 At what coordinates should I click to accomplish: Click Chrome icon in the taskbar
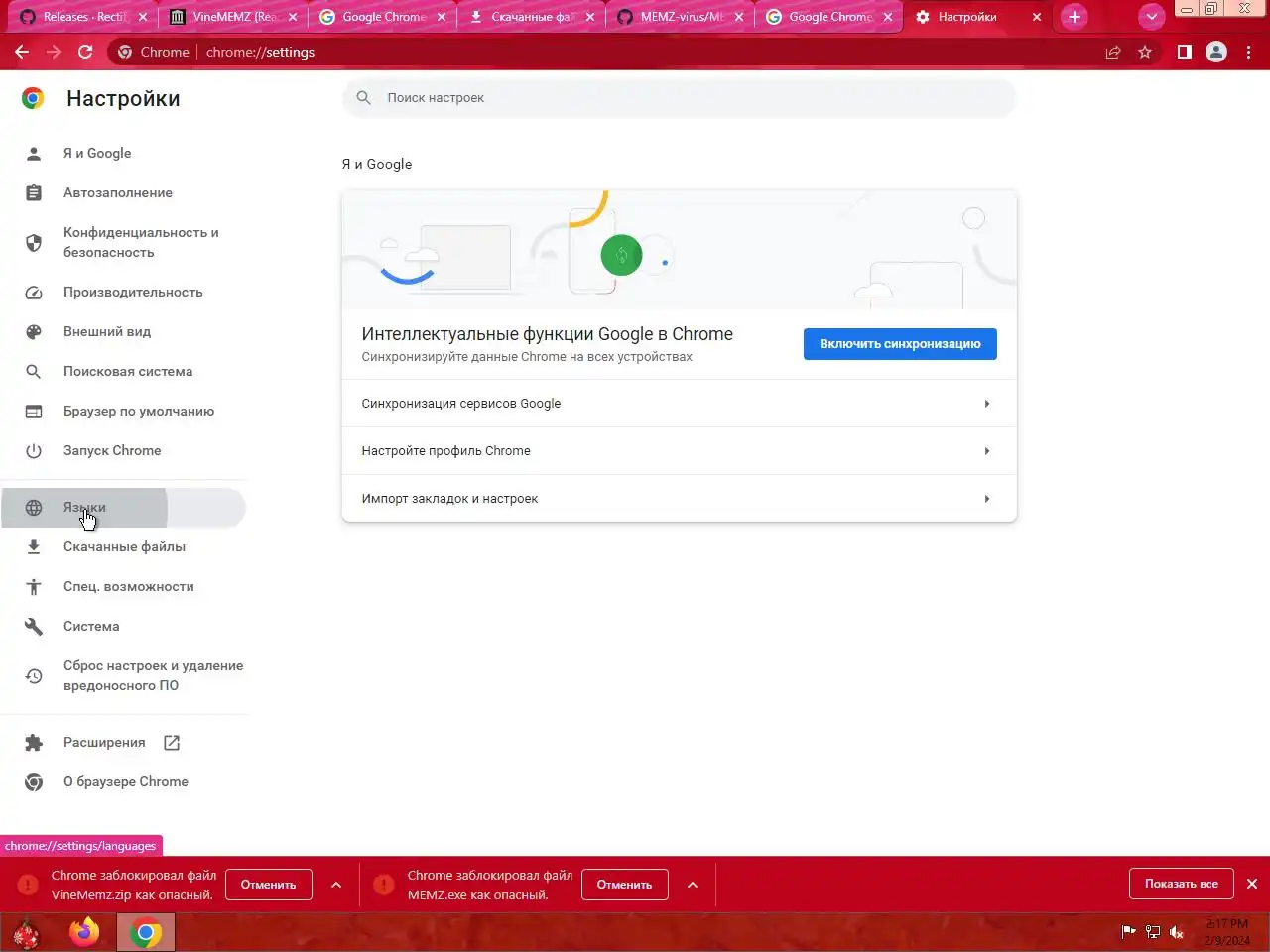tap(146, 932)
